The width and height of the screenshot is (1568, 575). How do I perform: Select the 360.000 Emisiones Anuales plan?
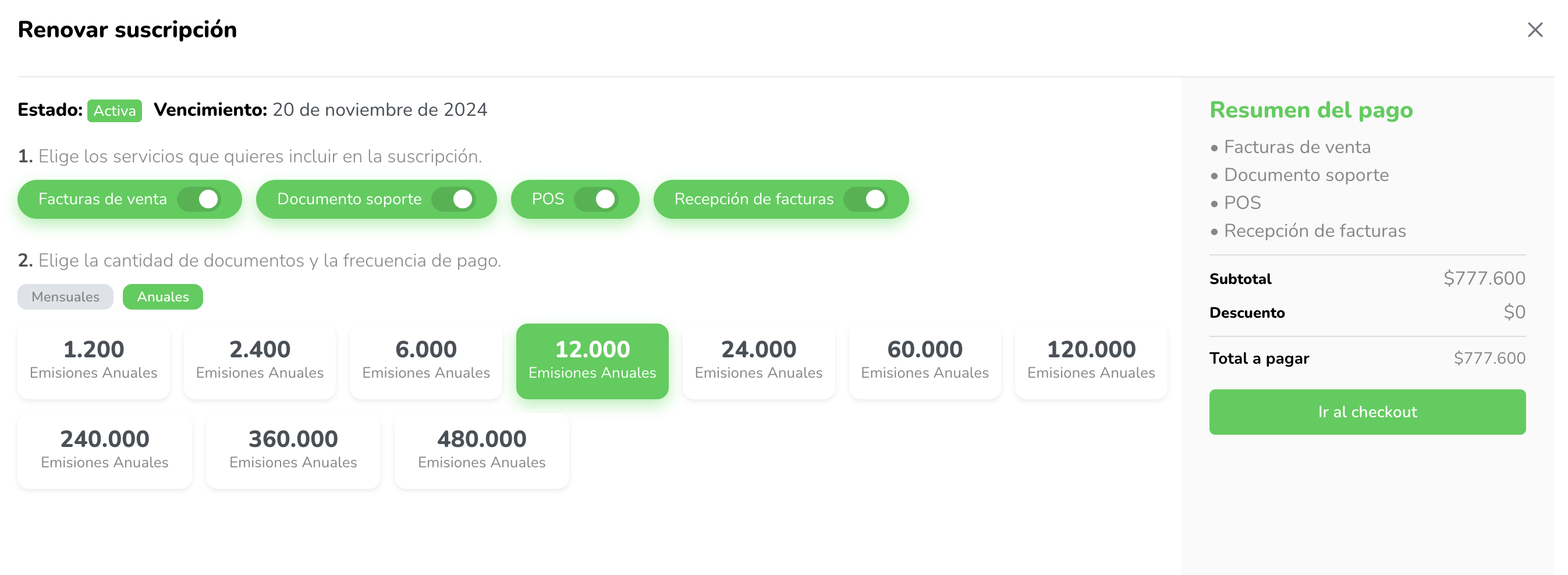click(x=293, y=450)
